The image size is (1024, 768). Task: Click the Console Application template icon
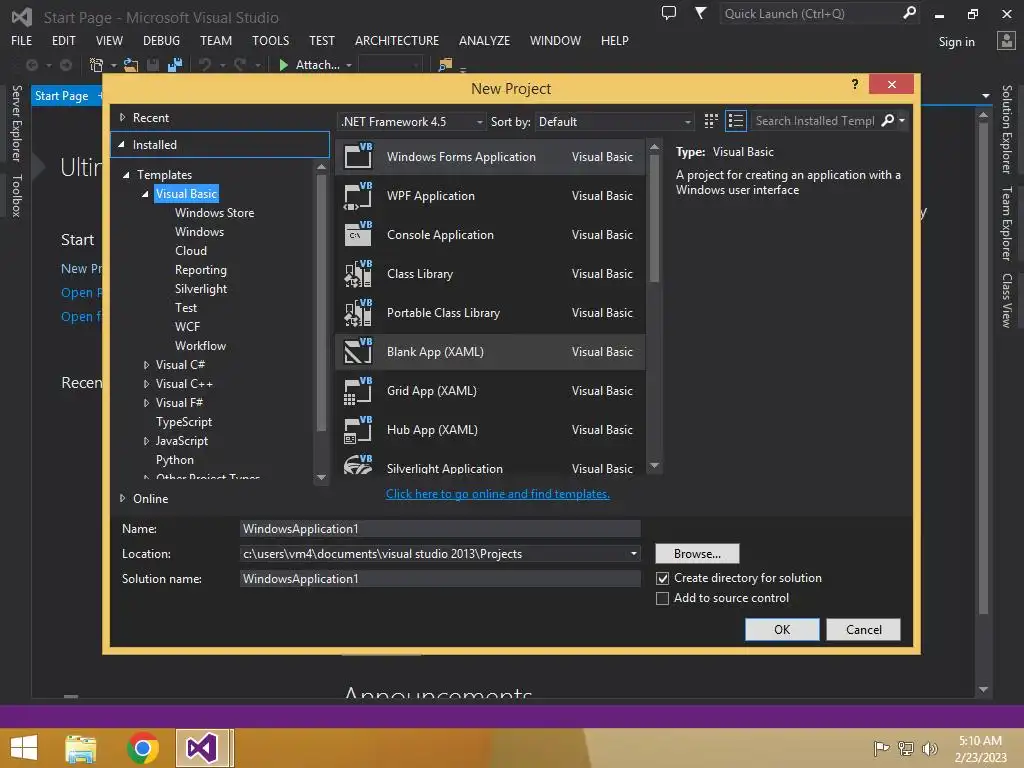(358, 234)
